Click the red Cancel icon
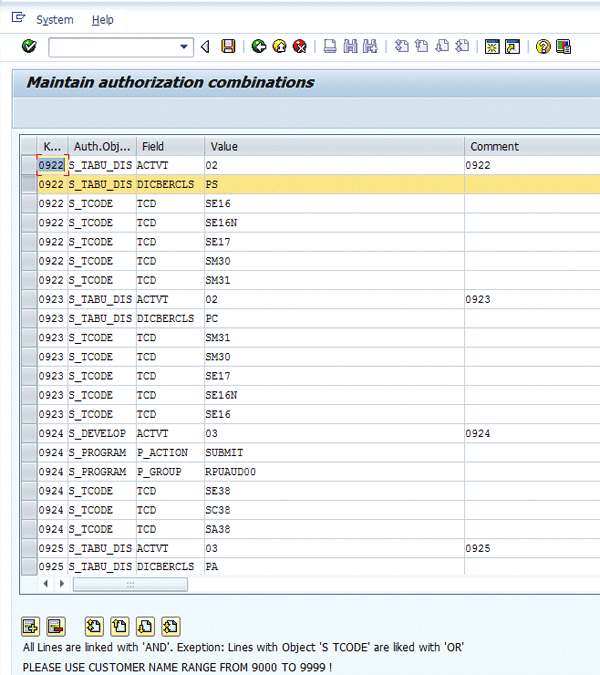The image size is (600, 675). click(x=298, y=47)
